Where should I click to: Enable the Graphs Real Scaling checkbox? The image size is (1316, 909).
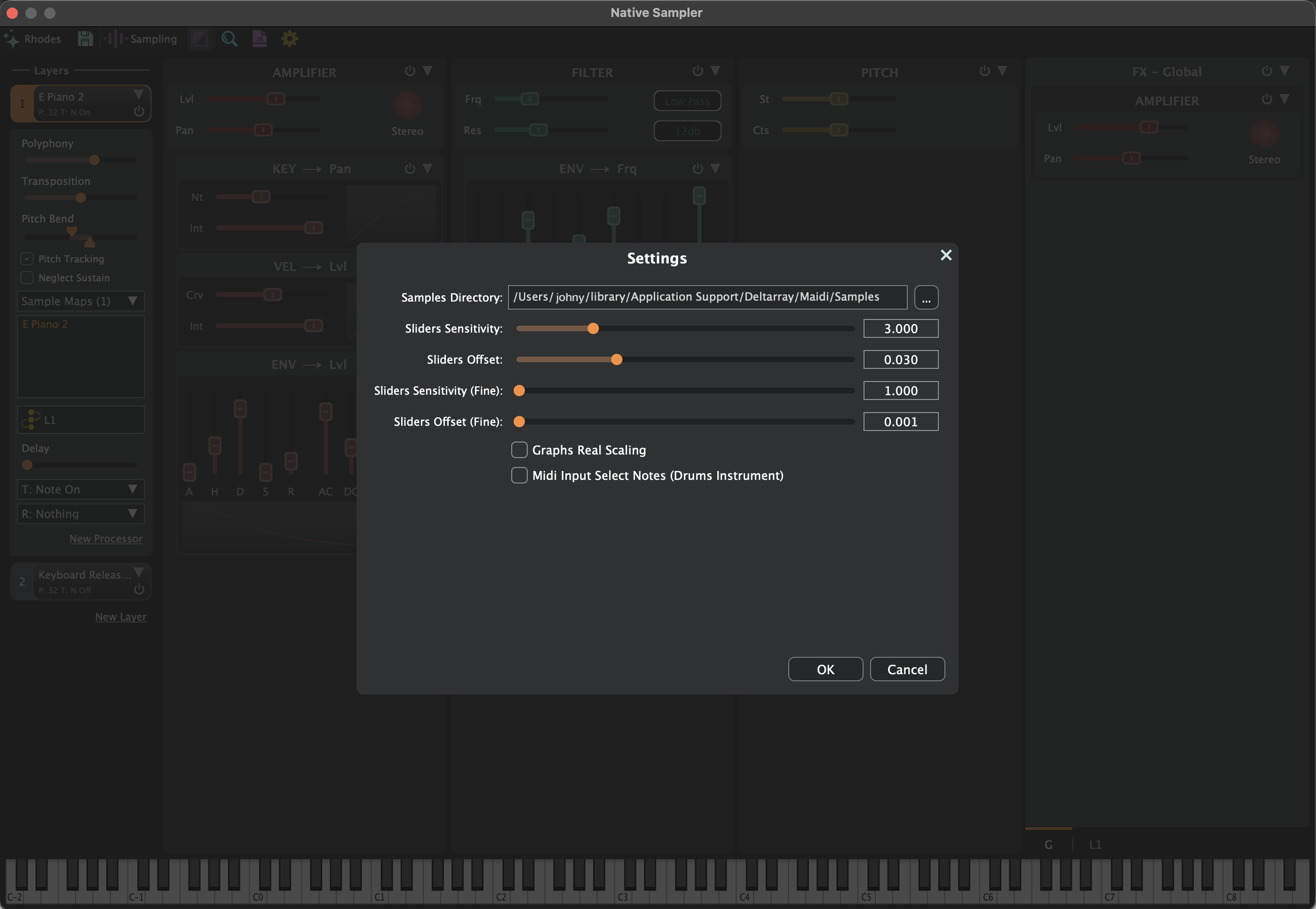[x=519, y=450]
